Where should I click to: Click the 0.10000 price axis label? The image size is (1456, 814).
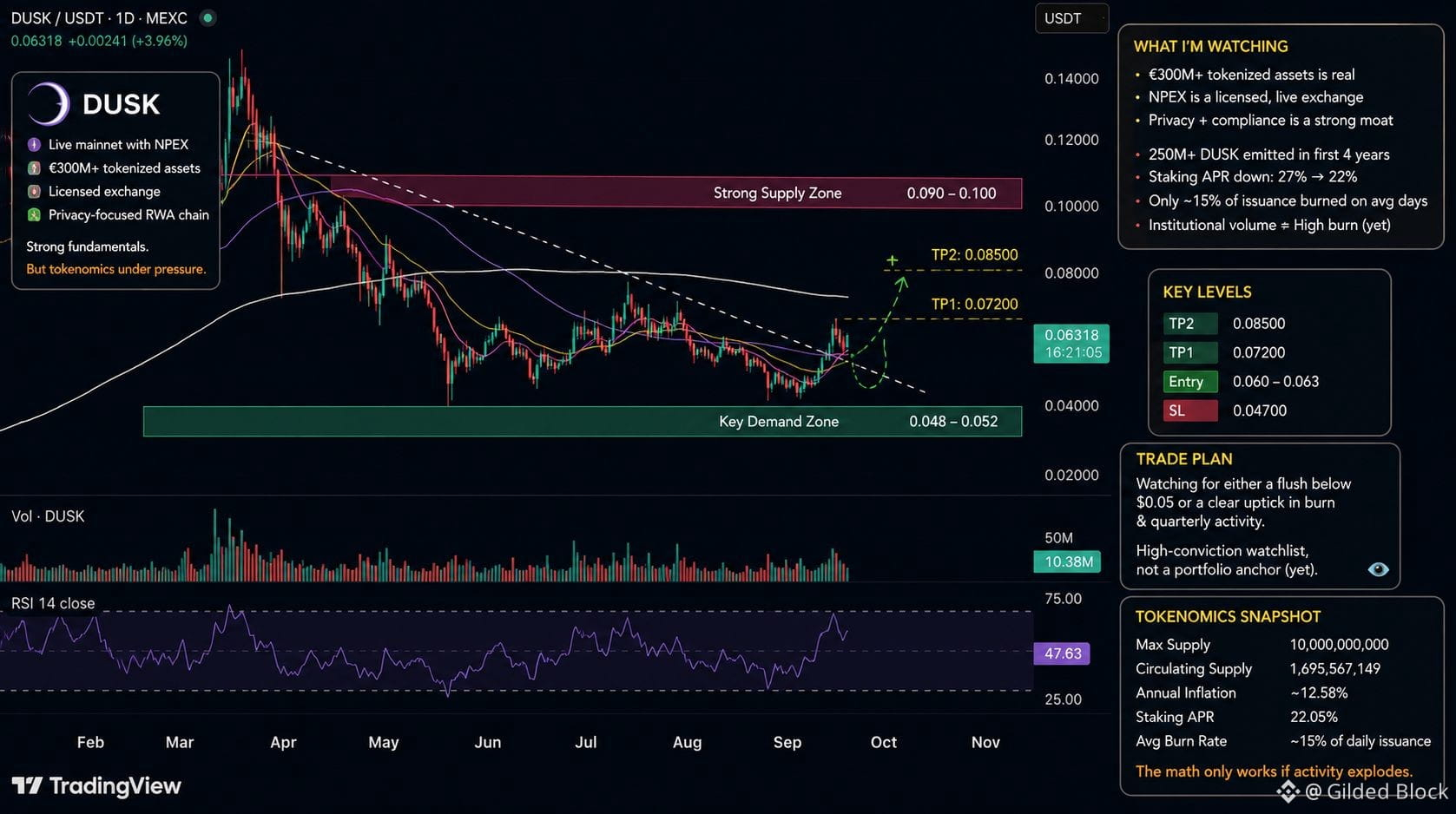point(1071,207)
